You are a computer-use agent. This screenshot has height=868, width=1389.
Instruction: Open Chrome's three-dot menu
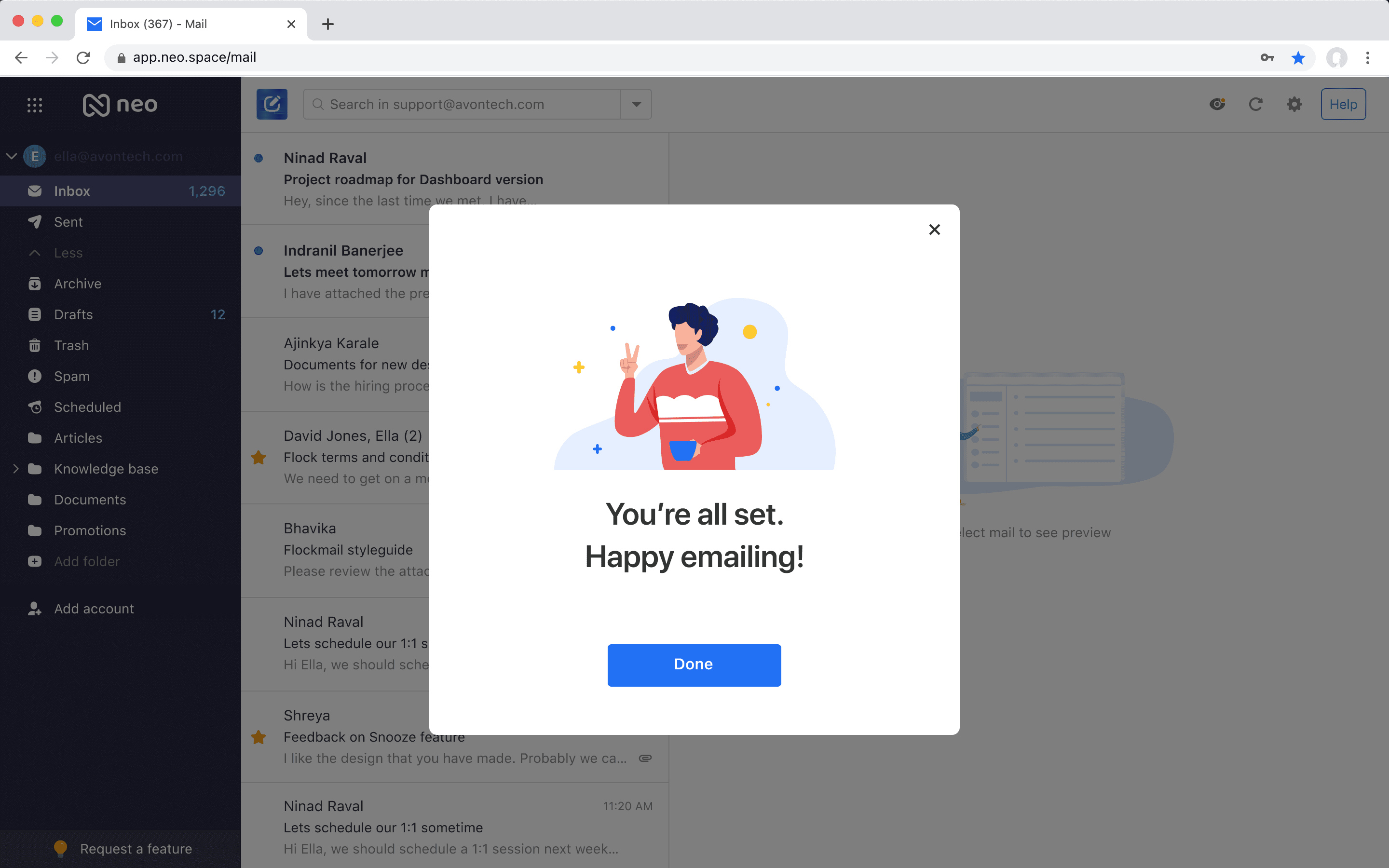click(1368, 57)
